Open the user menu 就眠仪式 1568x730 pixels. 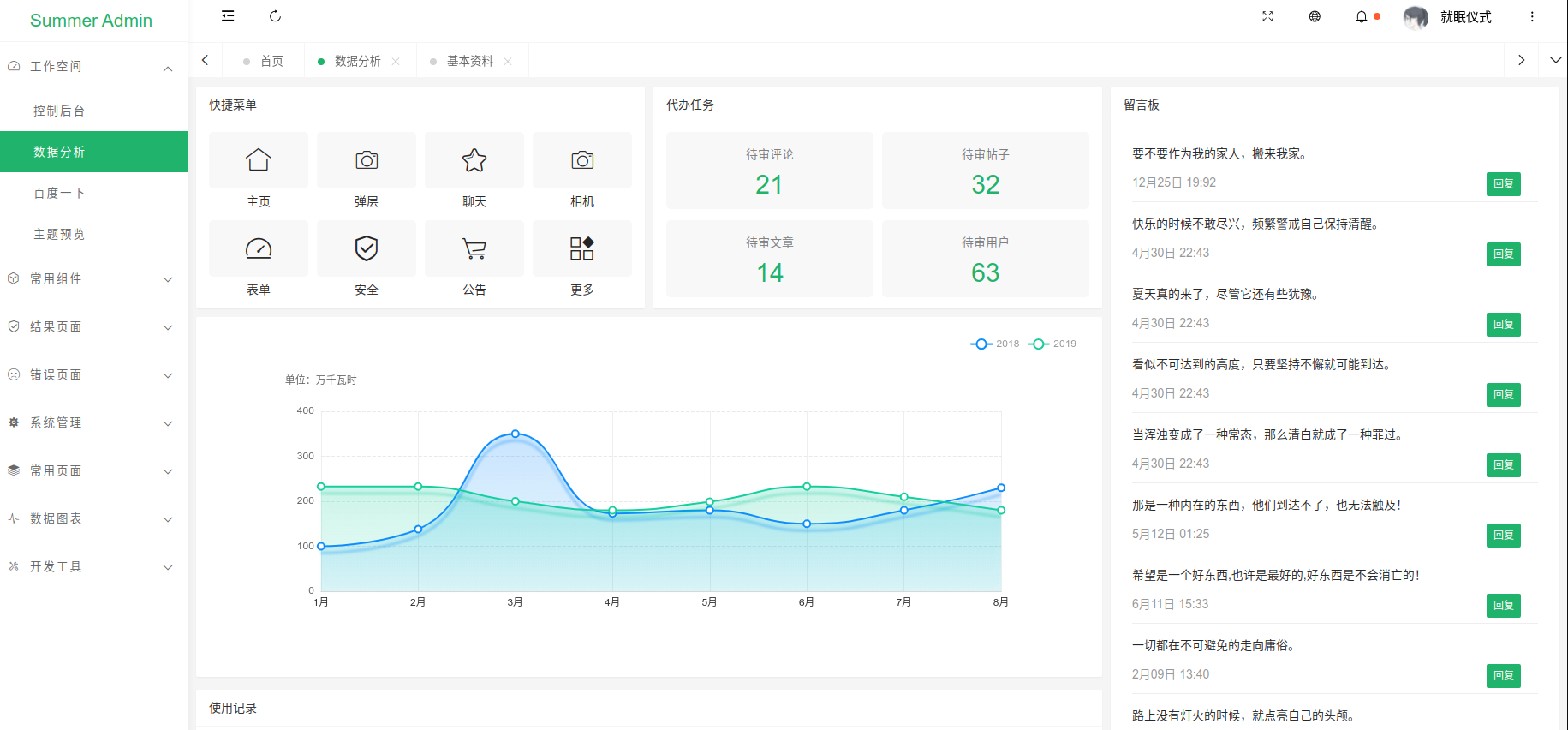[x=1465, y=17]
